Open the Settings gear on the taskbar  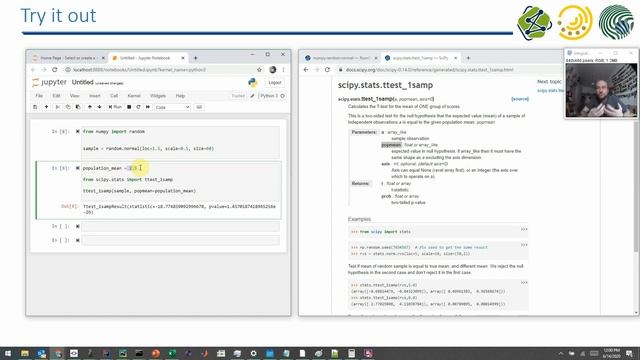(x=253, y=353)
